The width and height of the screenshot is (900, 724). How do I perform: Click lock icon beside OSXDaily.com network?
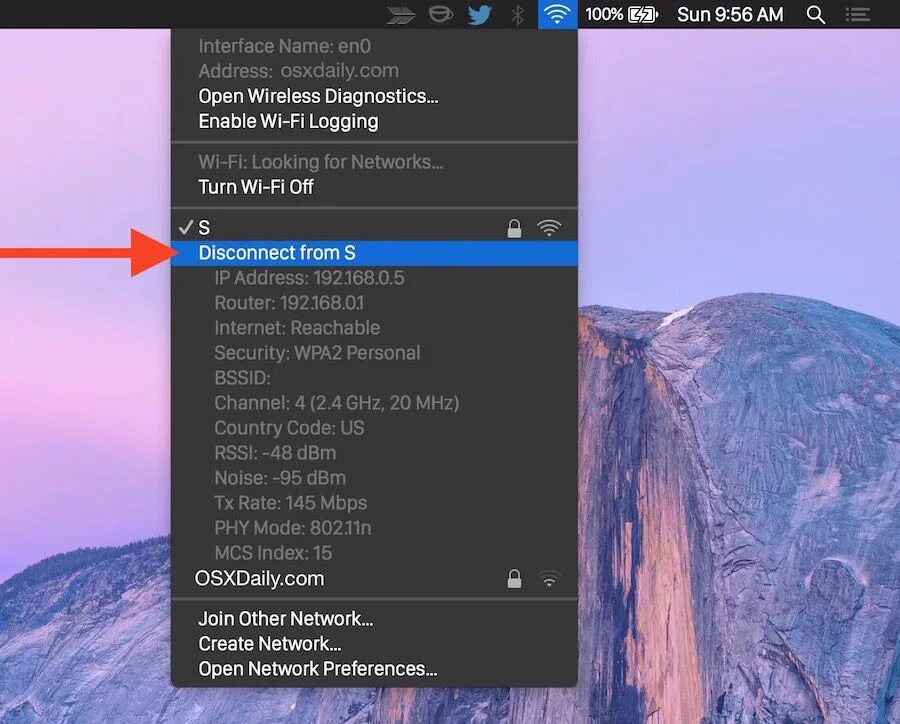(x=514, y=579)
